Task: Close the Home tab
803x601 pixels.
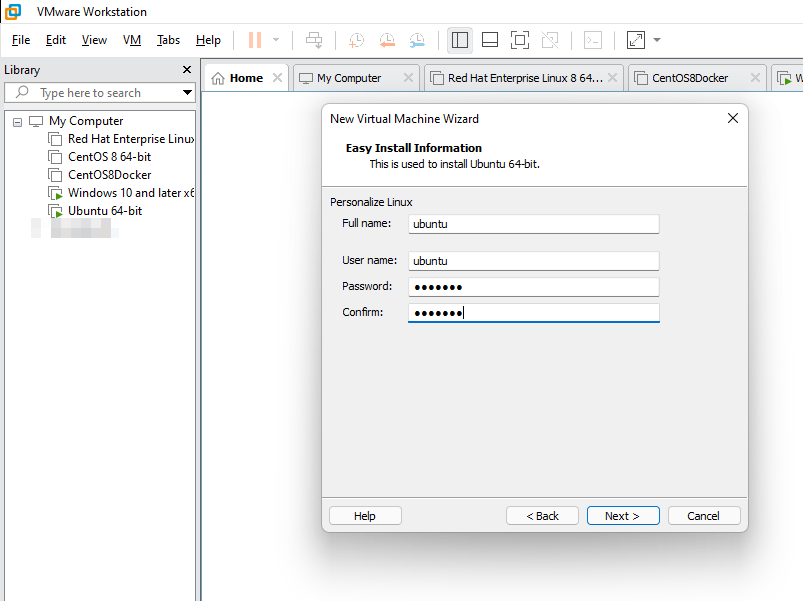Action: (277, 77)
